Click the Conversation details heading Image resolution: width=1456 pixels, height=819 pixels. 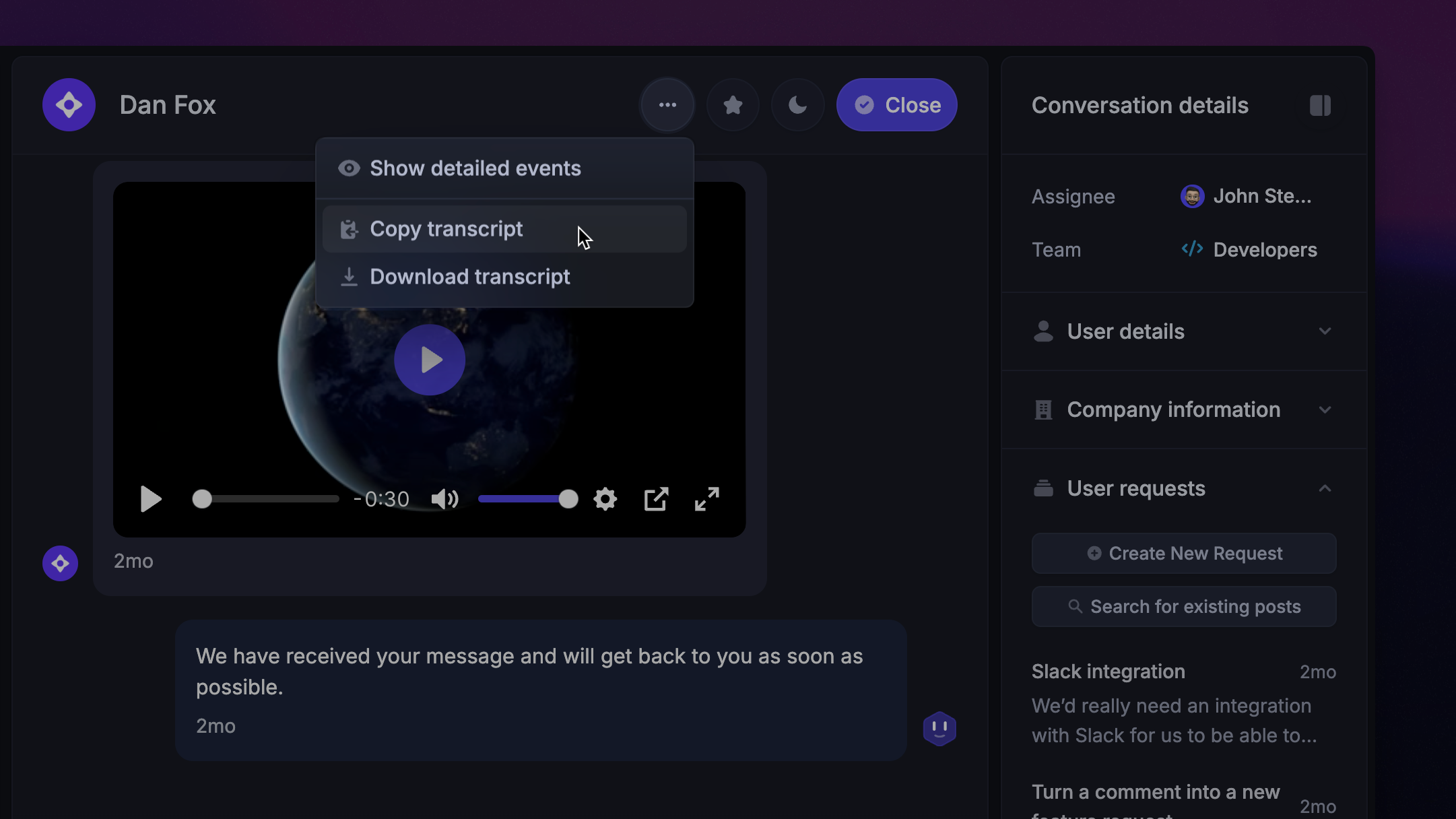[x=1140, y=105]
